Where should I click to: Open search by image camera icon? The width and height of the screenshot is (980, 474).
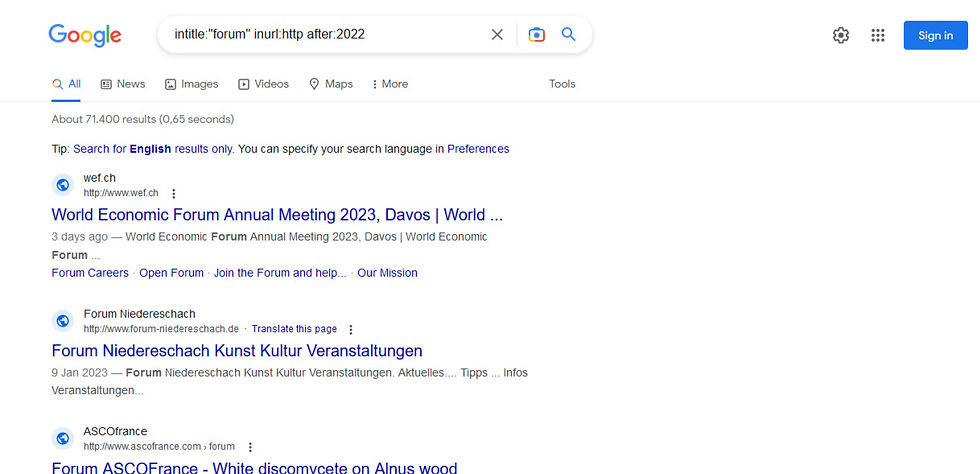tap(536, 34)
